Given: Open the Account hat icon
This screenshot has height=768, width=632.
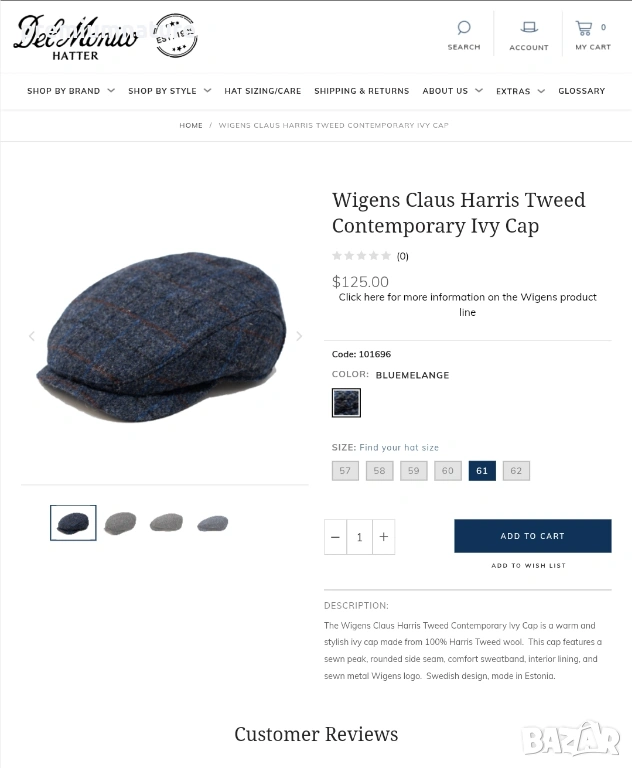Looking at the screenshot, I should [x=529, y=27].
